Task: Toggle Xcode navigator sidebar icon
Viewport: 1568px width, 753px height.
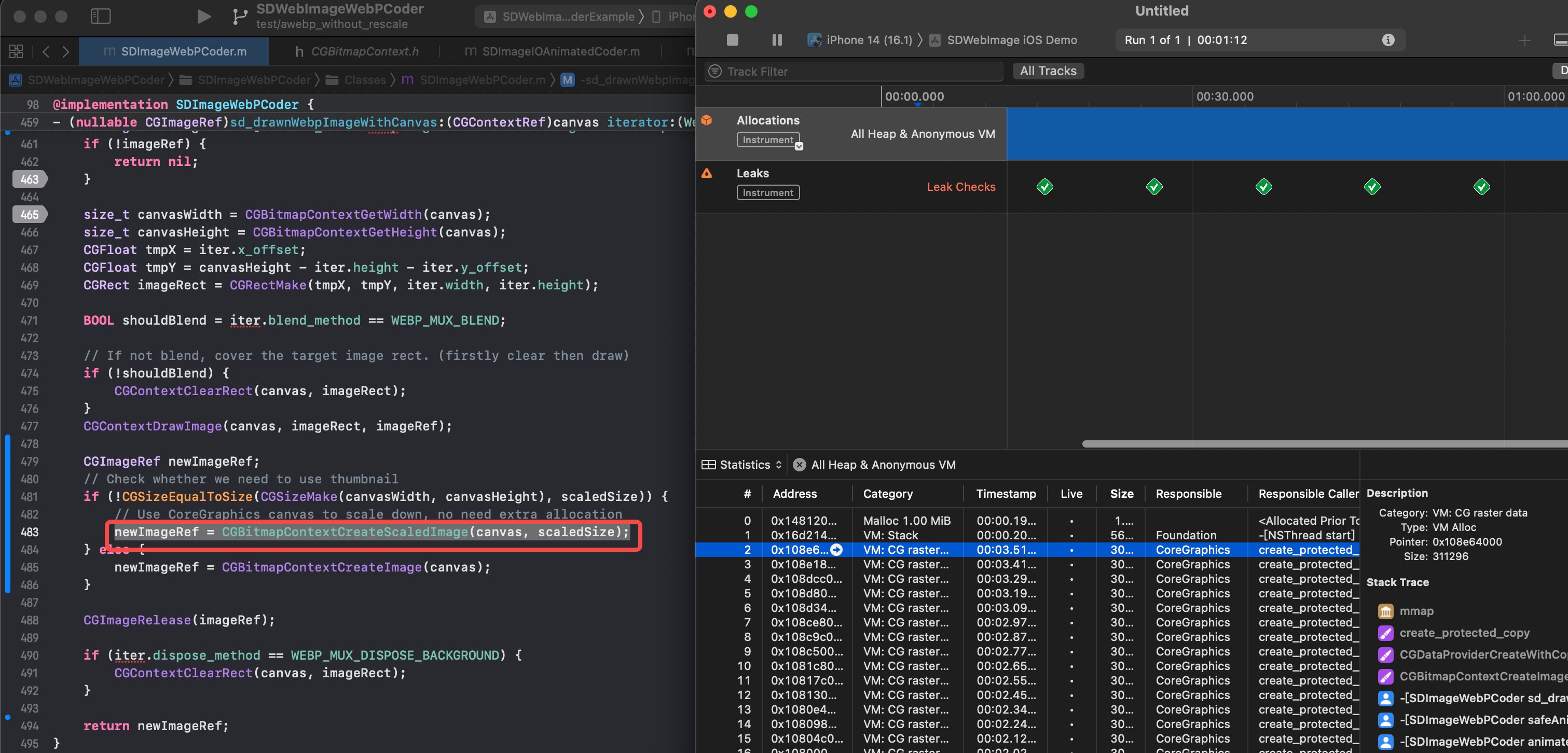Action: 101,17
